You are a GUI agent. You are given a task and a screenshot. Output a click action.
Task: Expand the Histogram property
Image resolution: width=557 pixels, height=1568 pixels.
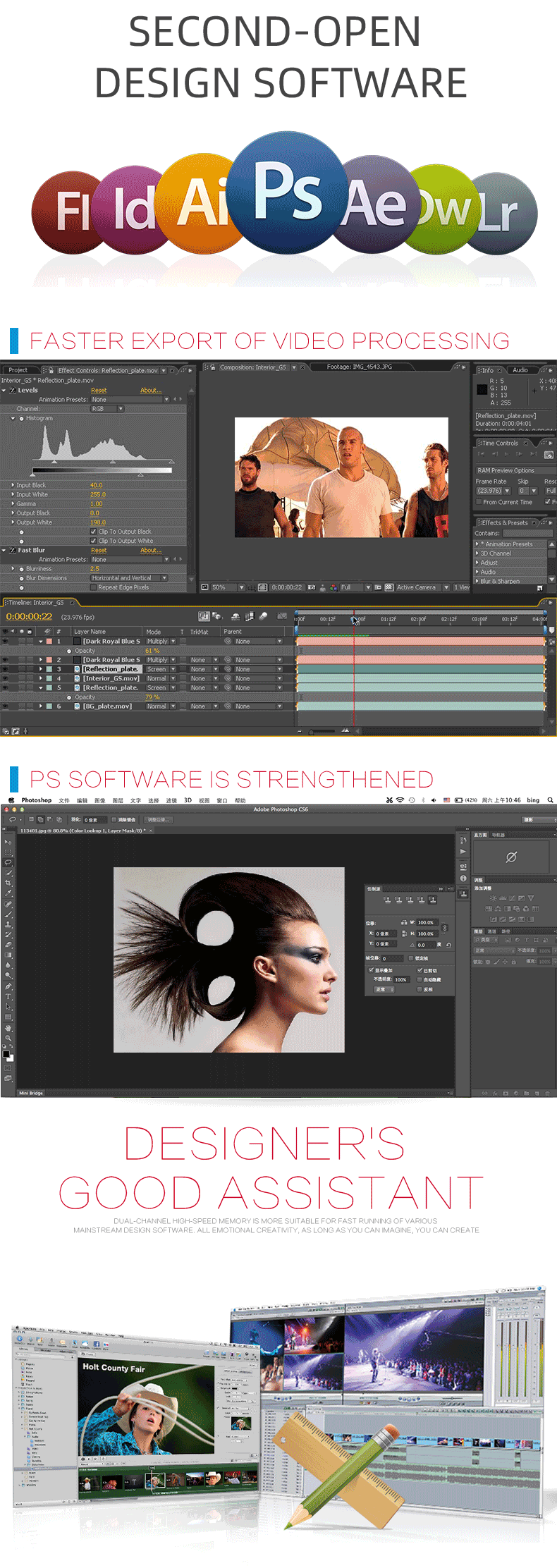coord(13,418)
